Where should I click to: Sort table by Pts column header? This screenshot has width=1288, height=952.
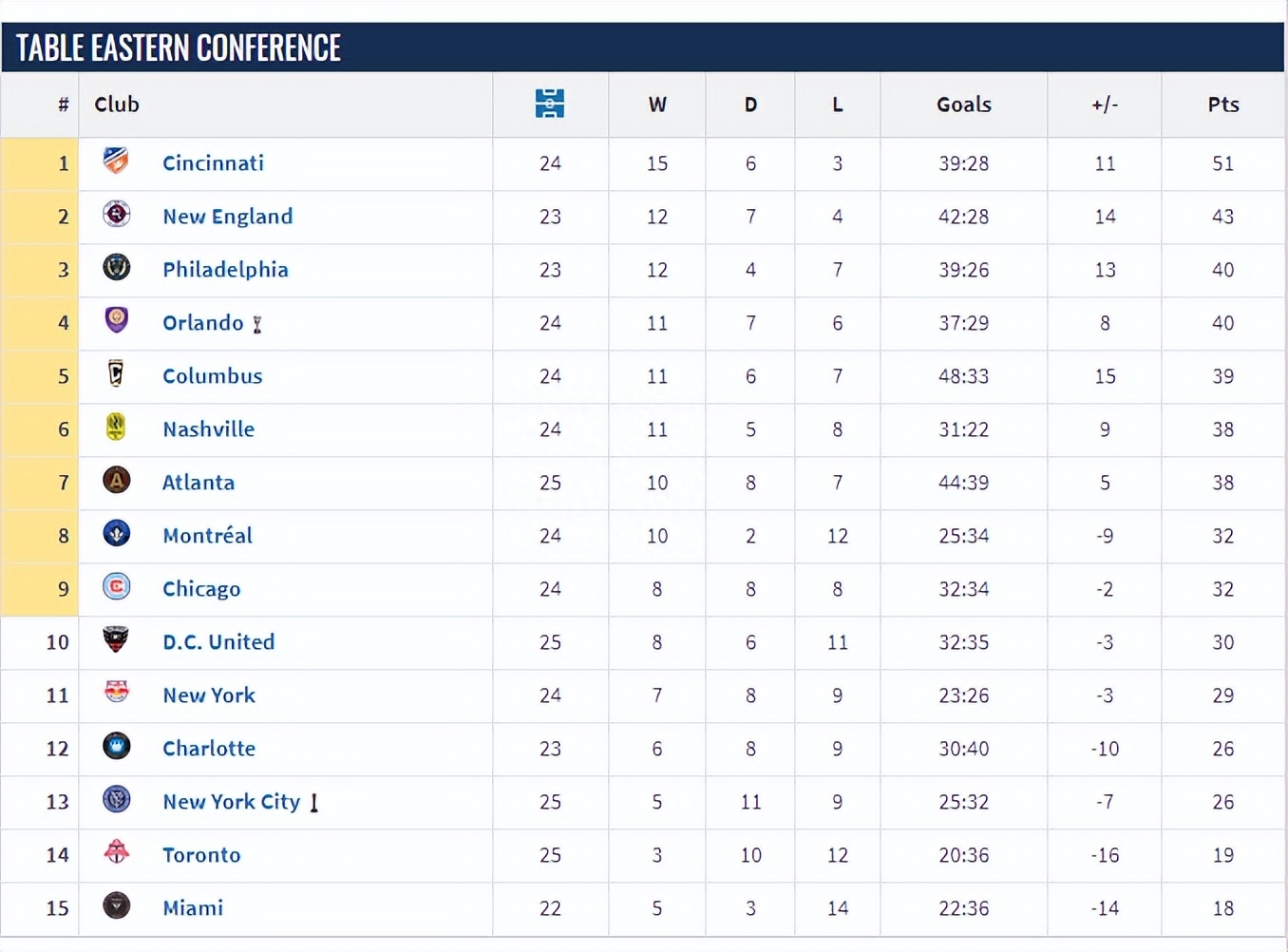point(1222,105)
